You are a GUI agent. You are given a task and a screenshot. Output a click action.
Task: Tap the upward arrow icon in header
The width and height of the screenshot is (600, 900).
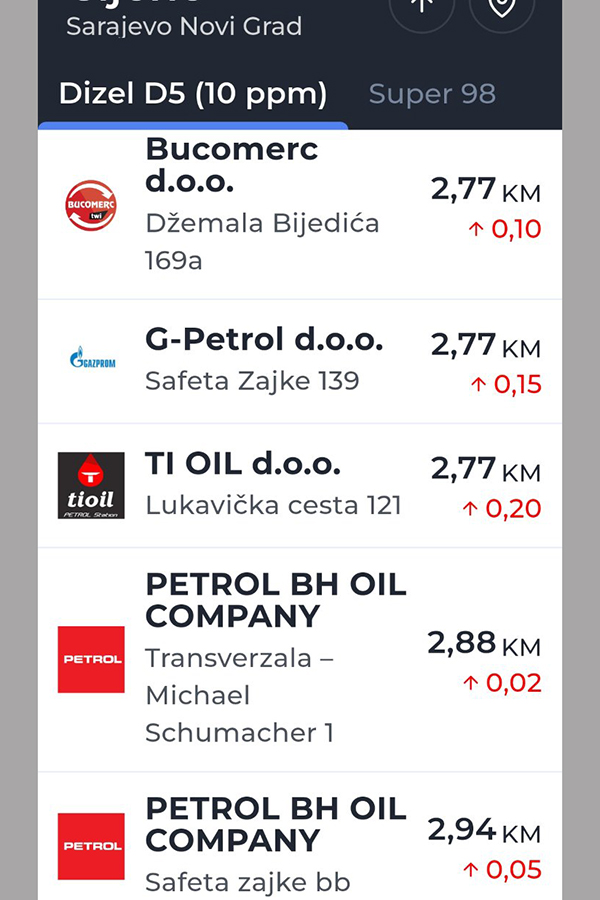[x=421, y=8]
